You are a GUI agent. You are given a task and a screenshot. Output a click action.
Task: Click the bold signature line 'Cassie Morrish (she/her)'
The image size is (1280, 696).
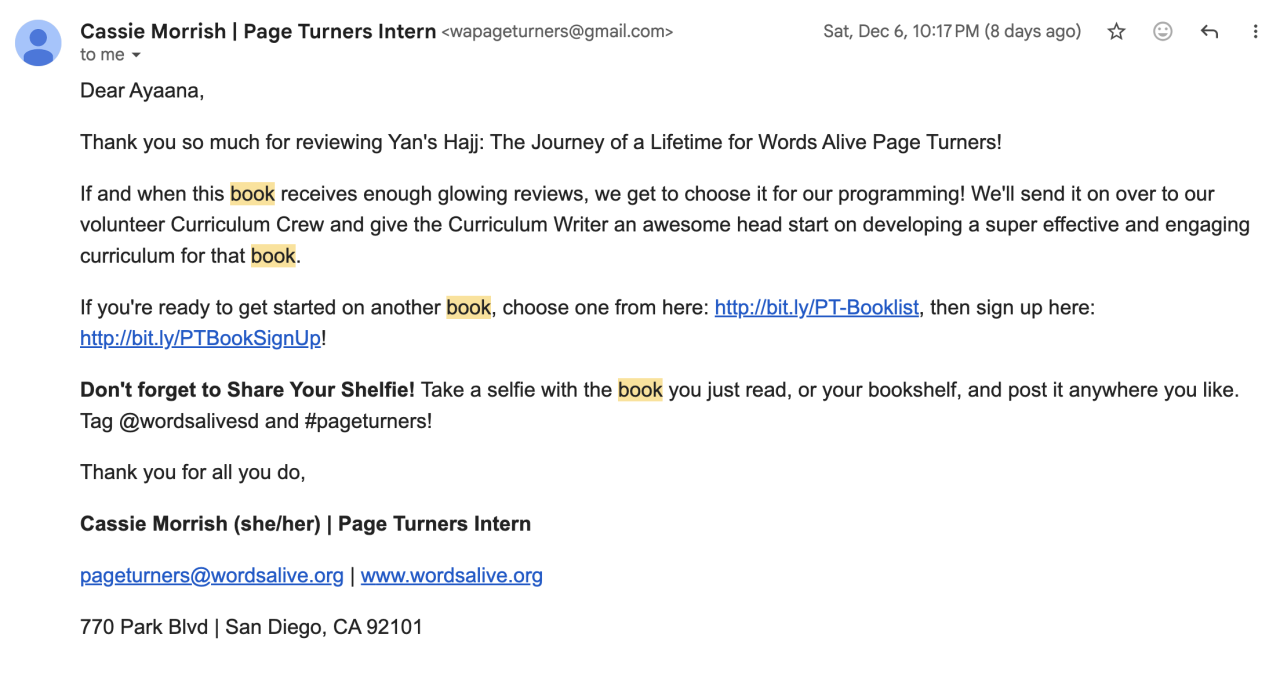pos(200,524)
